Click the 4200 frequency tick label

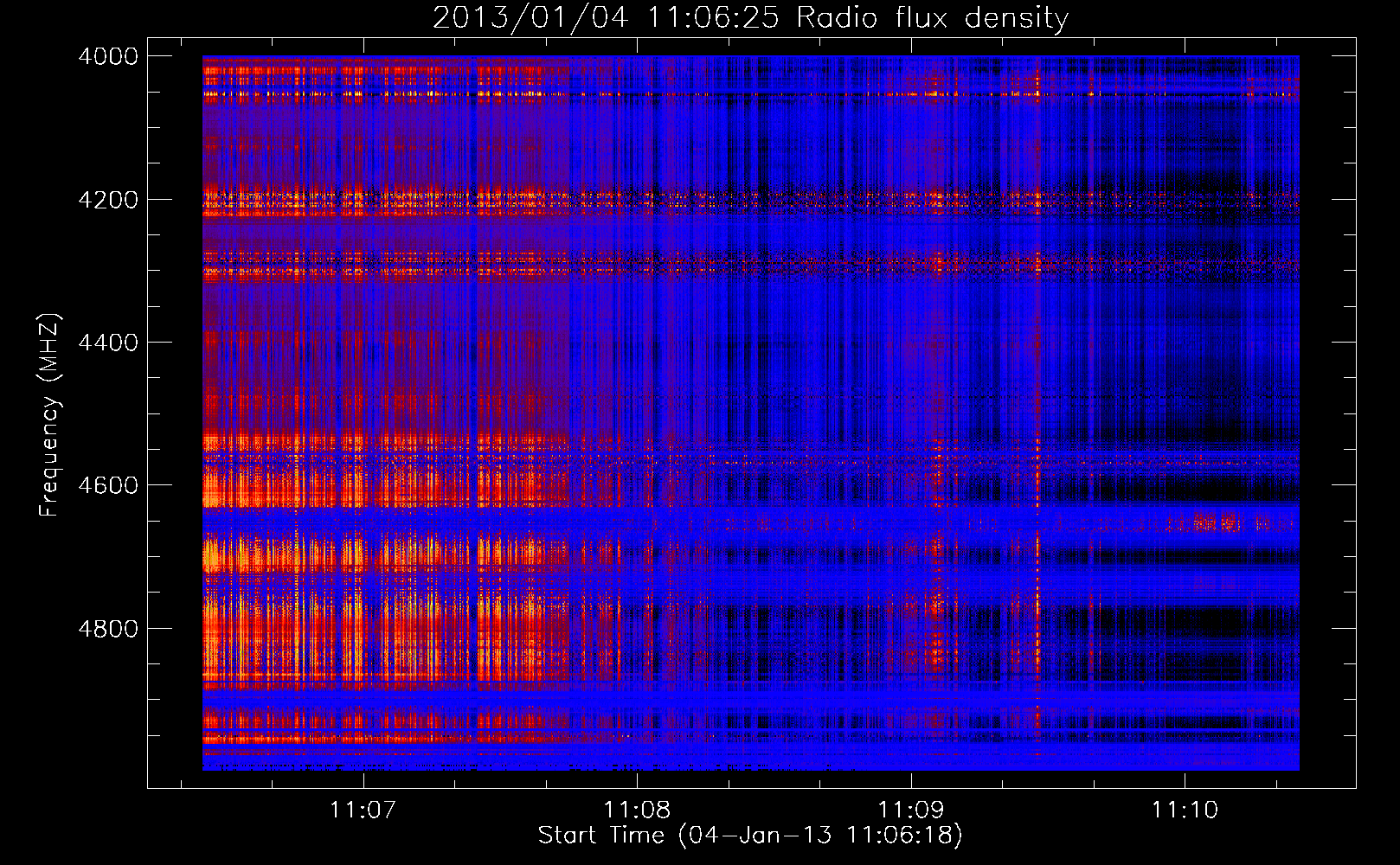(x=108, y=200)
